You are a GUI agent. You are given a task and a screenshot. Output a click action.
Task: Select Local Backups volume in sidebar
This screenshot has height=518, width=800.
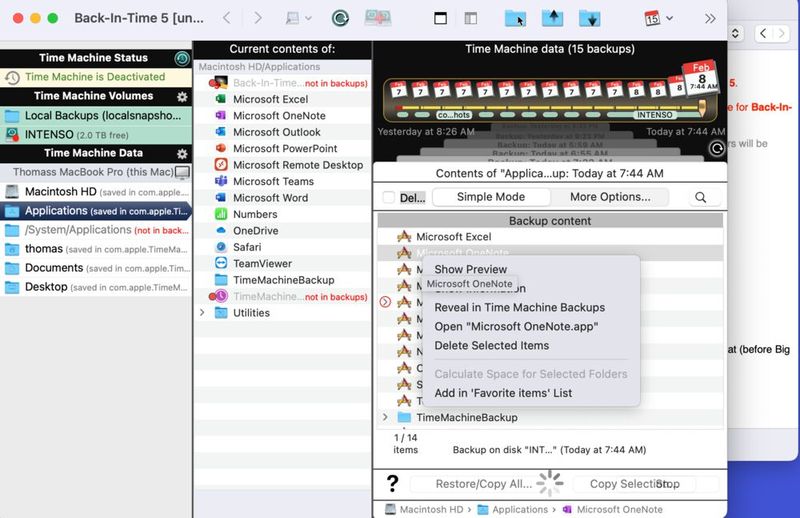(x=96, y=115)
